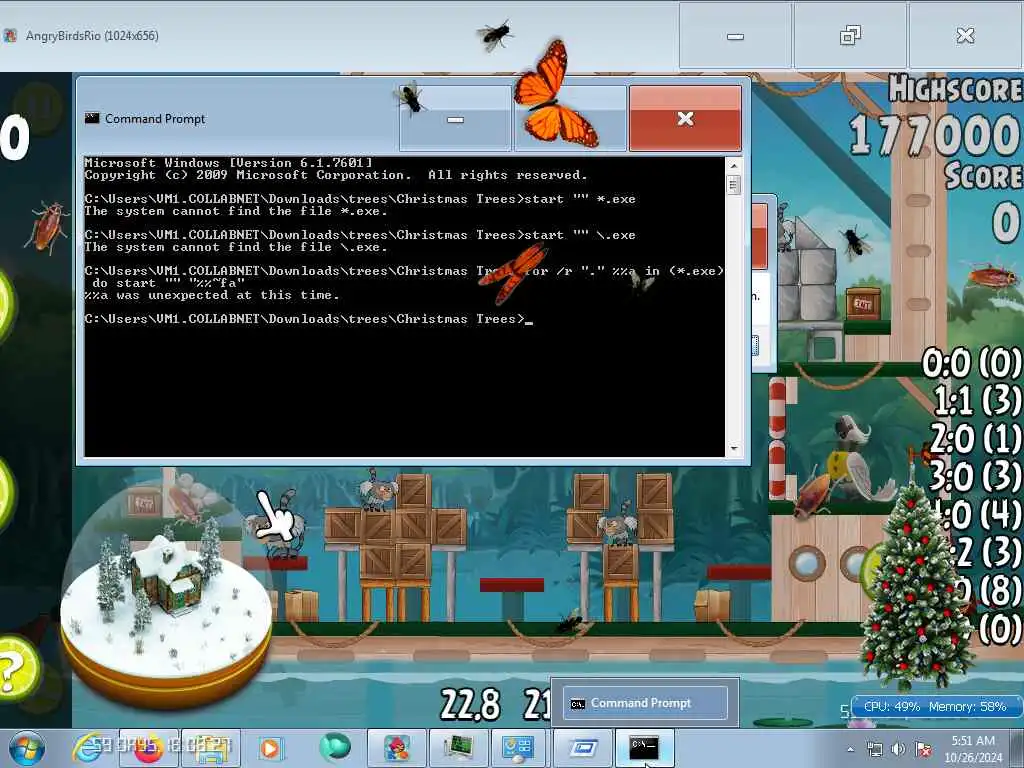Click the marmoset atop the left crates
The image size is (1024, 768).
379,490
